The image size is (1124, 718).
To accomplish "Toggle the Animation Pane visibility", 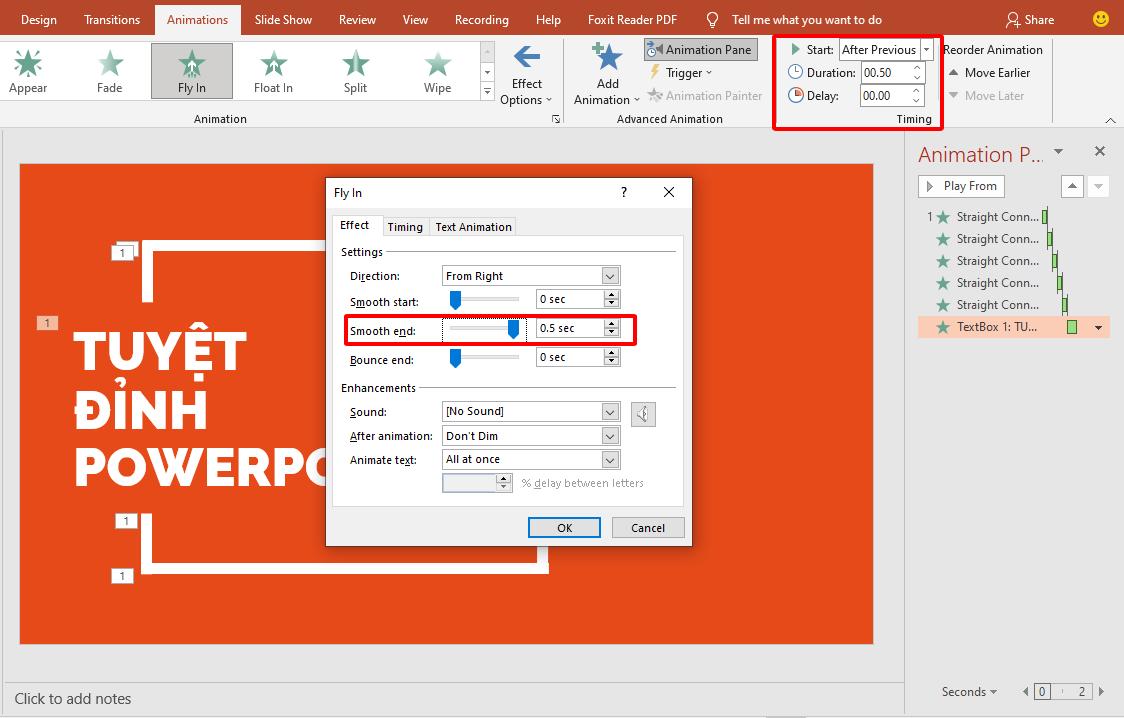I will 700,48.
